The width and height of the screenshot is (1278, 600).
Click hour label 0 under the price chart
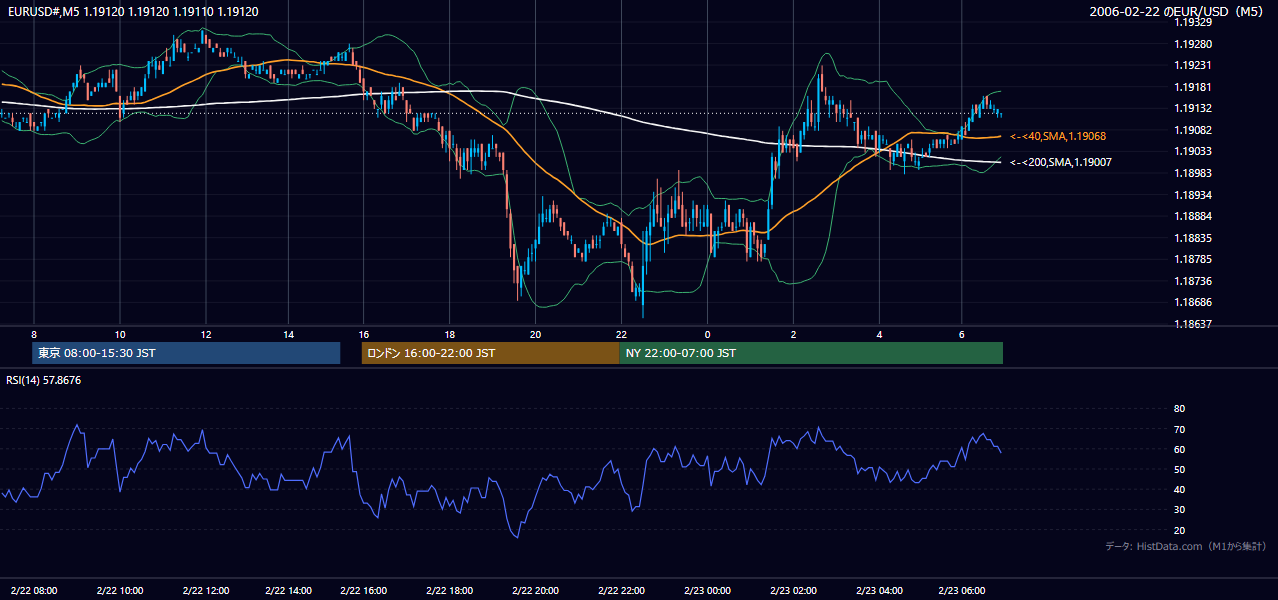[x=707, y=334]
